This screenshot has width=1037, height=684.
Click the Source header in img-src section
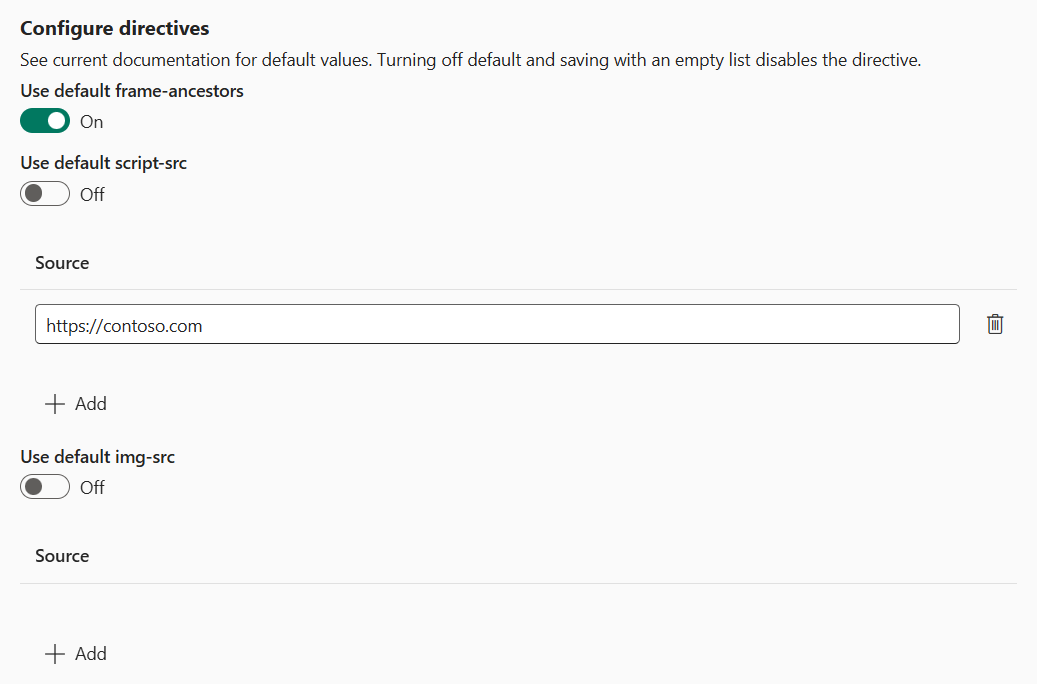pos(61,555)
